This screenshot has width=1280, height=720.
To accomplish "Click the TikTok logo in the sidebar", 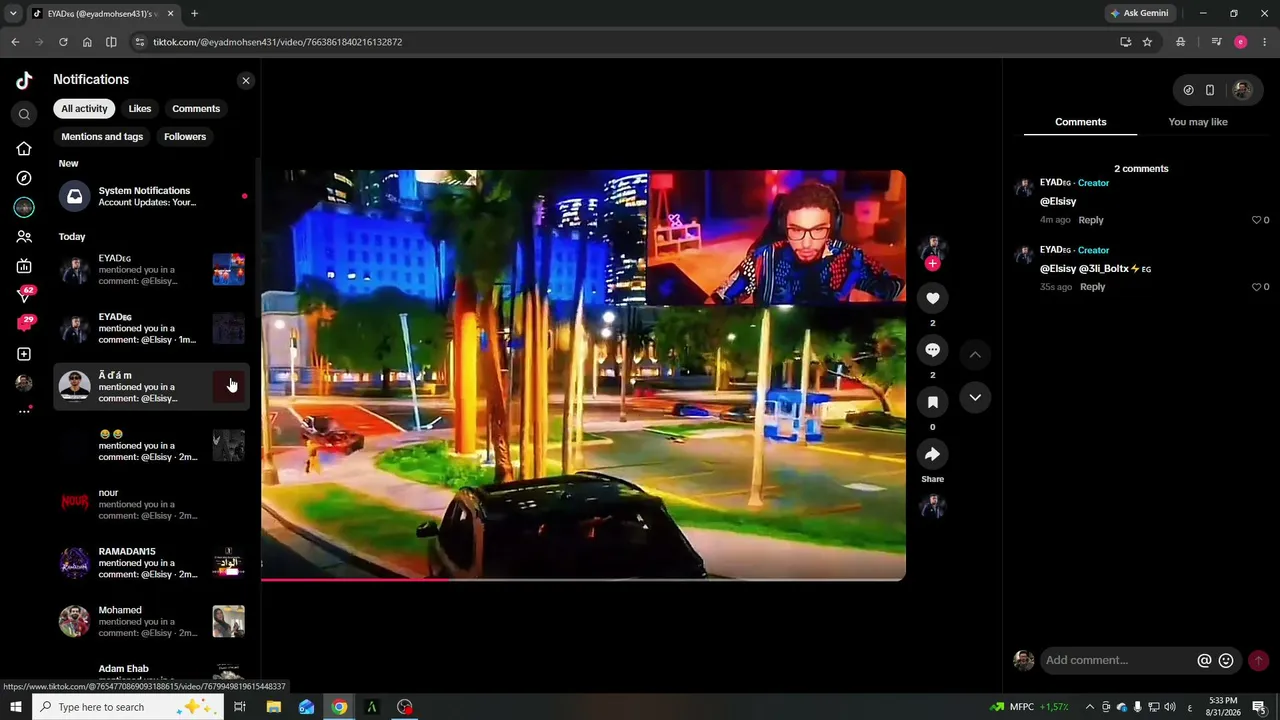I will click(x=24, y=80).
